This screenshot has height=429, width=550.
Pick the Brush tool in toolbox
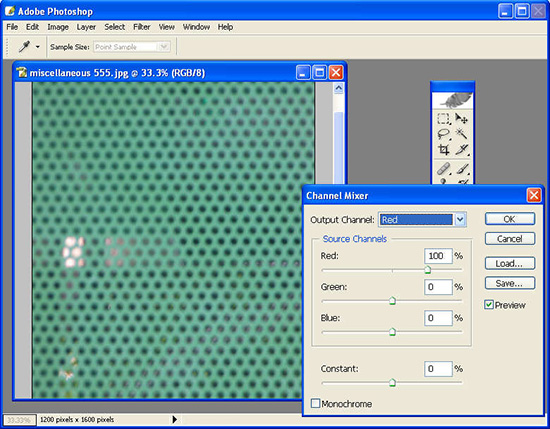pyautogui.click(x=463, y=169)
